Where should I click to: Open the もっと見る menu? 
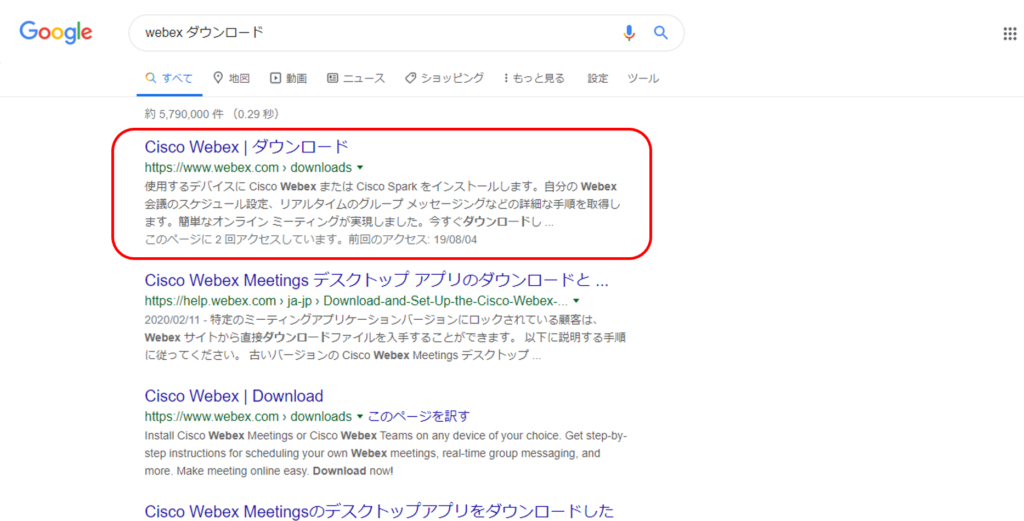(534, 78)
